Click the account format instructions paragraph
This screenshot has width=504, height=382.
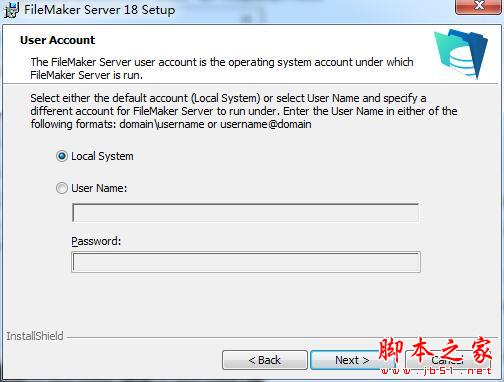(244, 111)
